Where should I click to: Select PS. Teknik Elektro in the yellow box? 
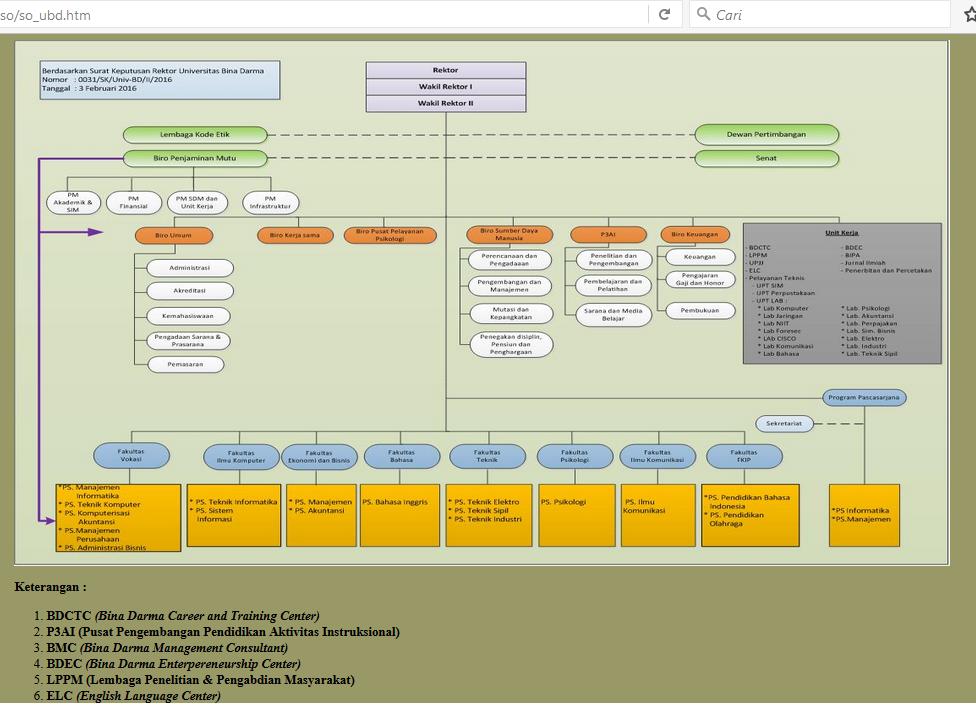pyautogui.click(x=484, y=502)
